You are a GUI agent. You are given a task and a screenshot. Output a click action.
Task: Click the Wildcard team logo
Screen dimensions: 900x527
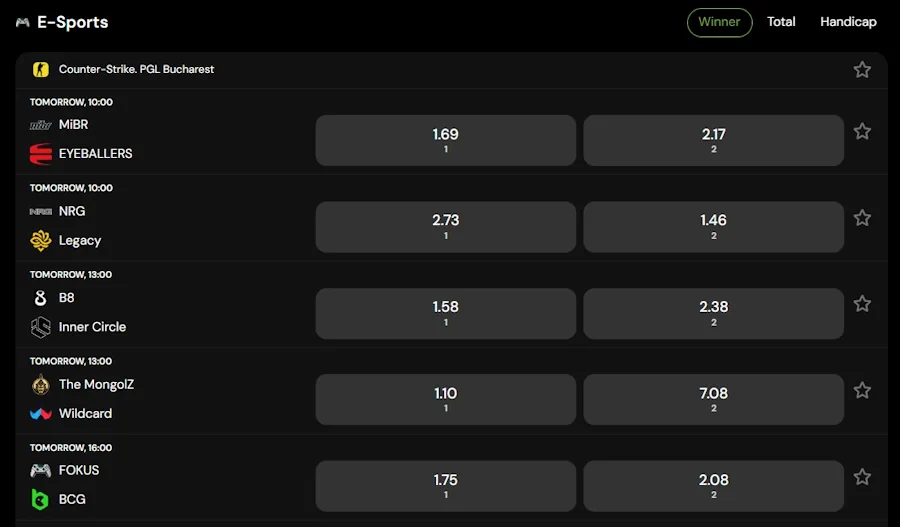[x=40, y=413]
